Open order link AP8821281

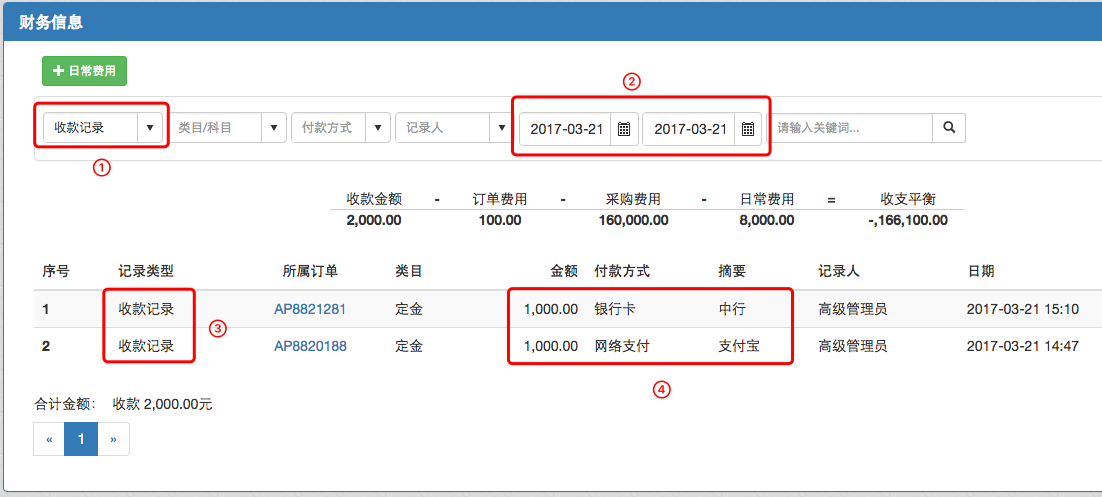click(310, 309)
